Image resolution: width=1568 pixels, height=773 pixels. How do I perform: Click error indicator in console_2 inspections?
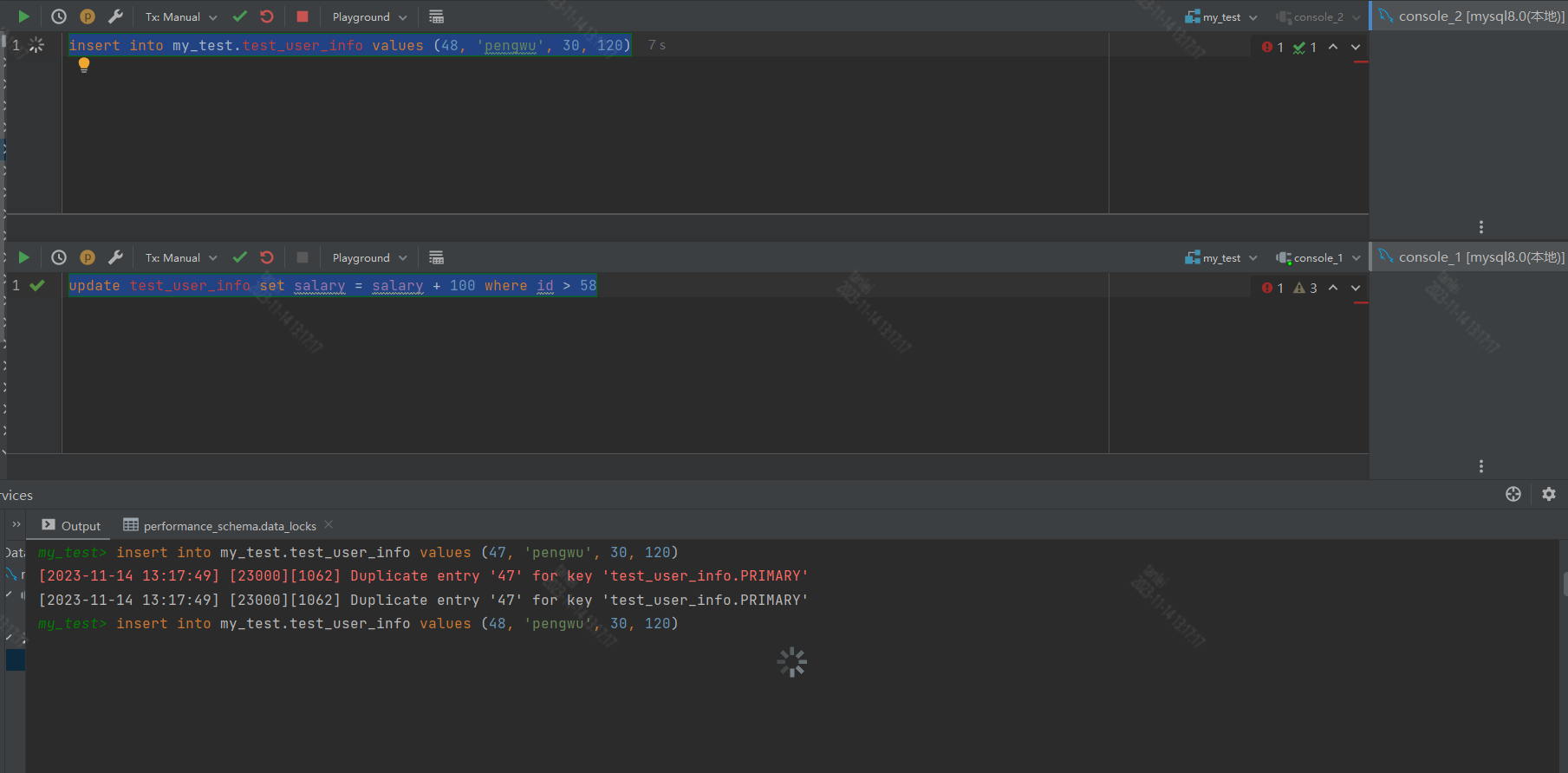tap(1272, 47)
